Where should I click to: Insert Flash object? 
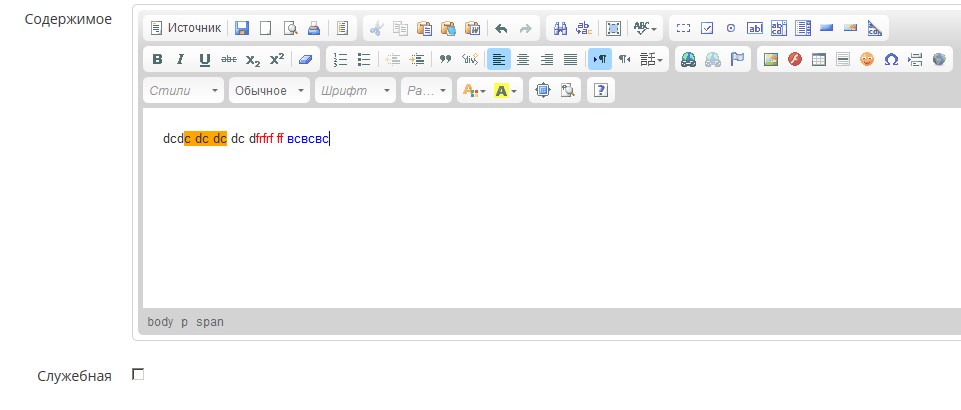(795, 59)
